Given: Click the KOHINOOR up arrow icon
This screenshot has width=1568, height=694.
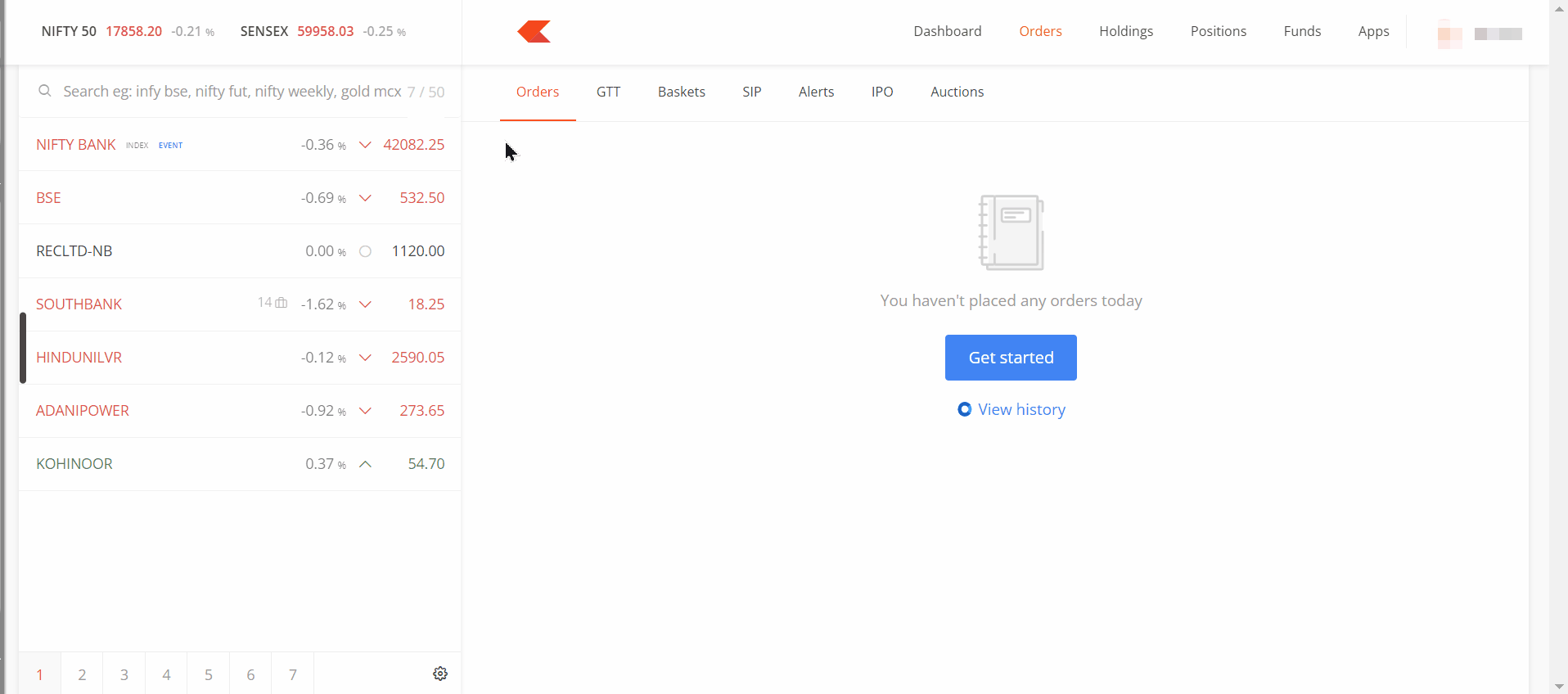Looking at the screenshot, I should (x=366, y=464).
